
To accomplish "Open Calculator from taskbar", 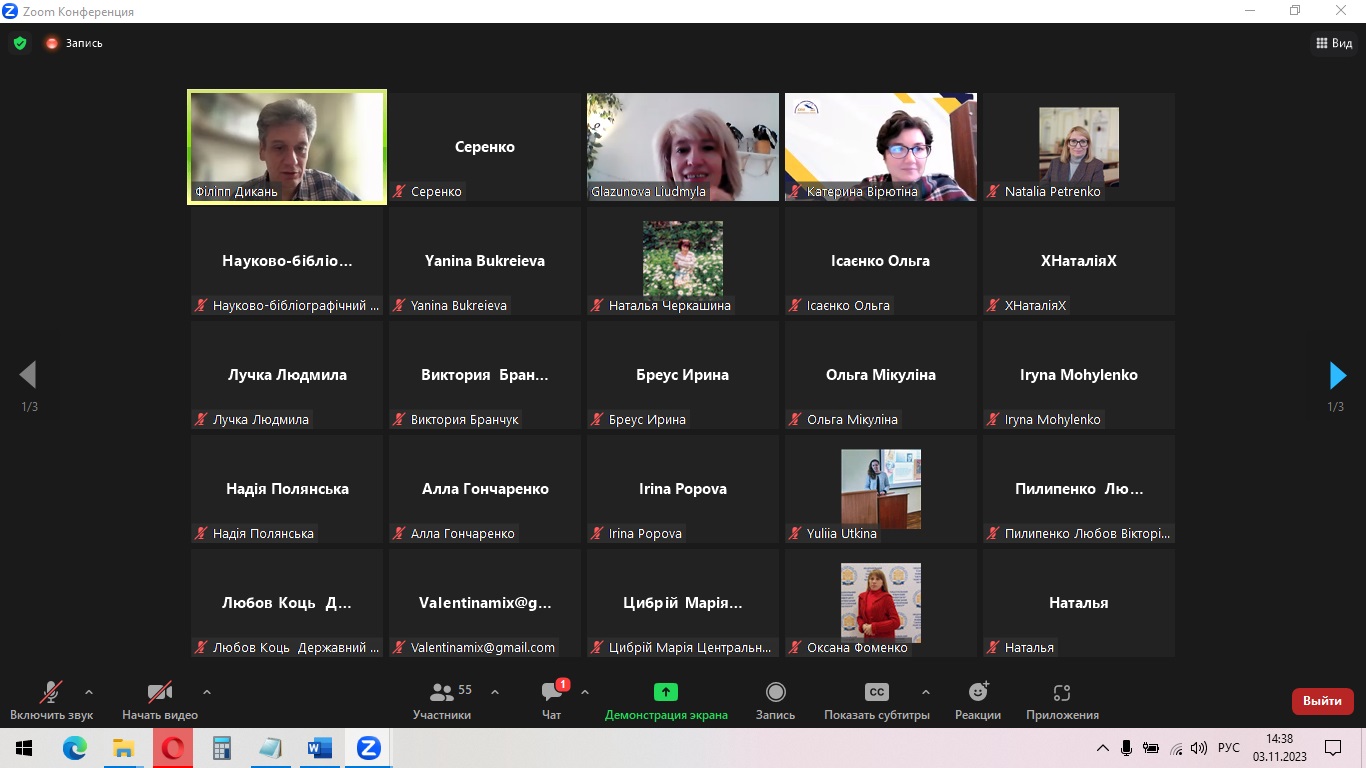I will 222,748.
